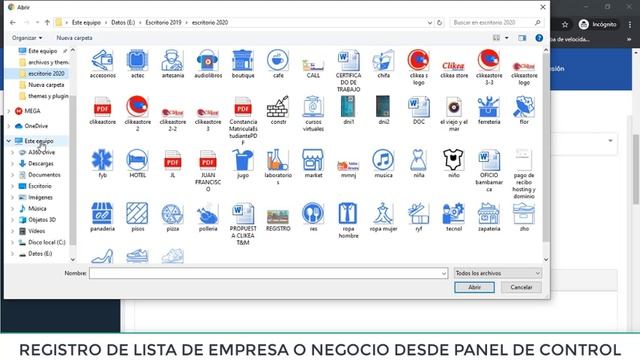The width and height of the screenshot is (640, 360).
Task: Click the Datos (E:) breadcrumb segment
Action: pos(123,22)
